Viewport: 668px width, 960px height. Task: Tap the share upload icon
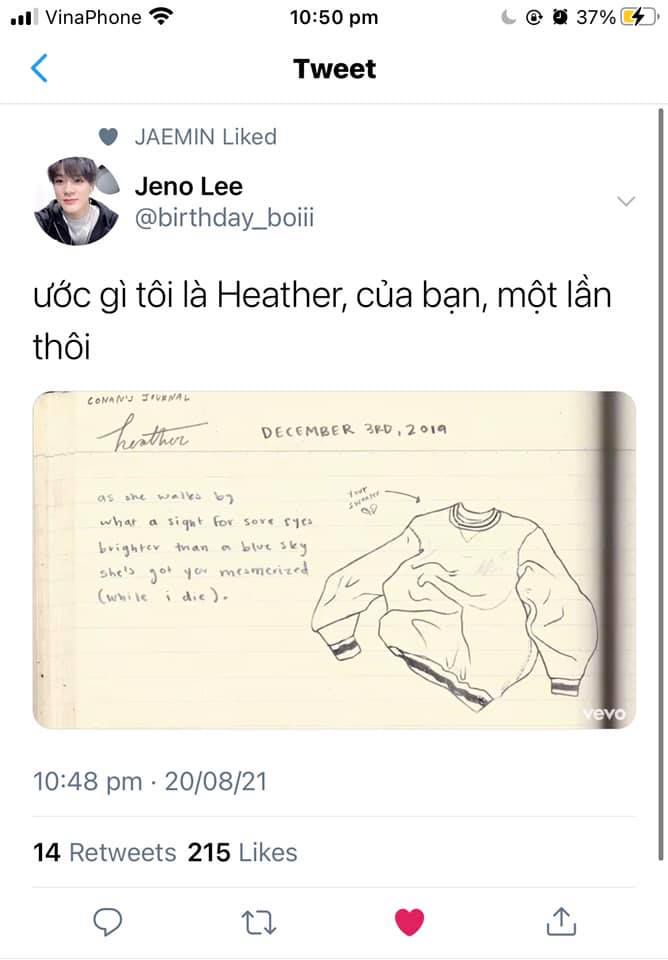tap(561, 921)
